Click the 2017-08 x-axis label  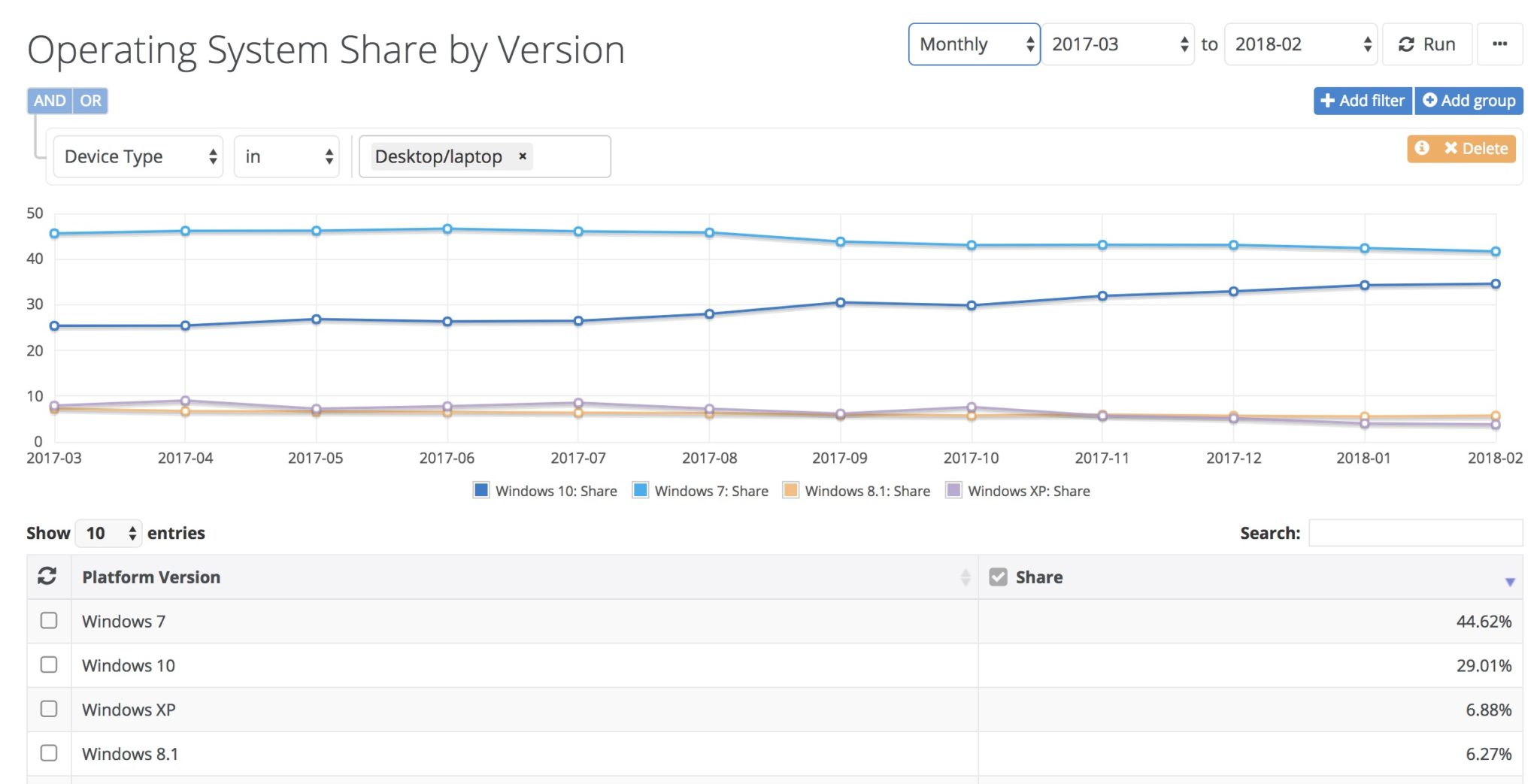tap(709, 458)
